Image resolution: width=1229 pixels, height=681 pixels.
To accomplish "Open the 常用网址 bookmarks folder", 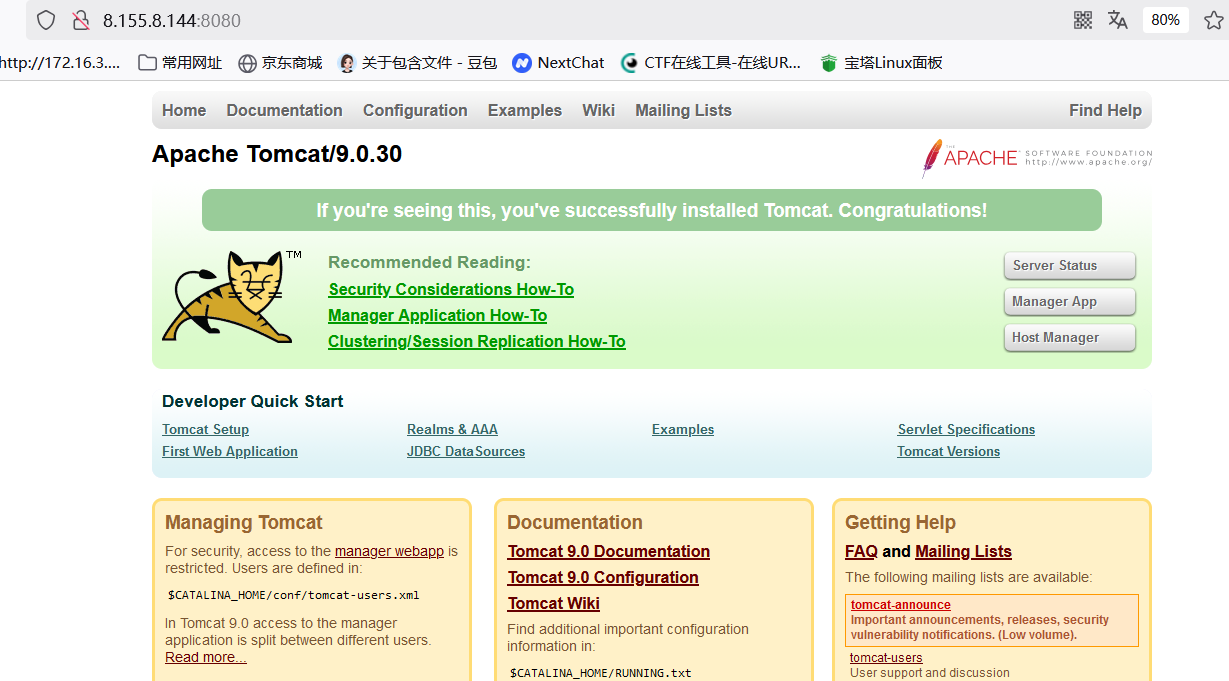I will coord(180,63).
